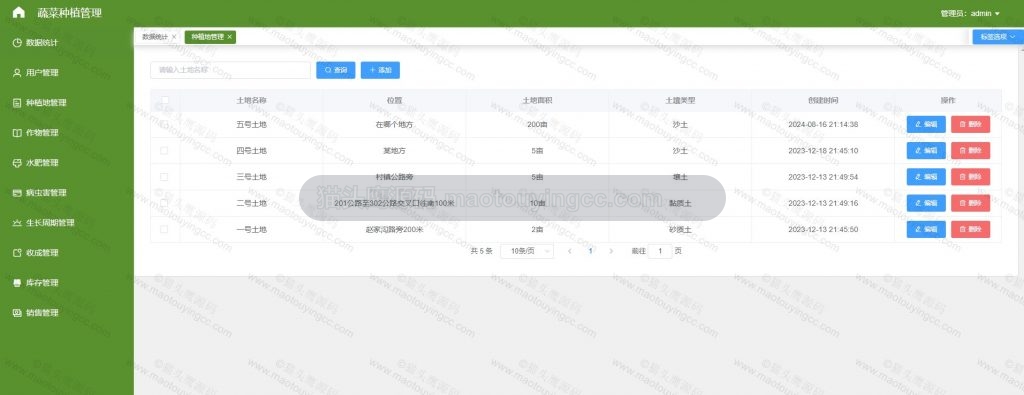The height and width of the screenshot is (395, 1024).
Task: Open the 标签选项 dropdown
Action: pos(998,37)
